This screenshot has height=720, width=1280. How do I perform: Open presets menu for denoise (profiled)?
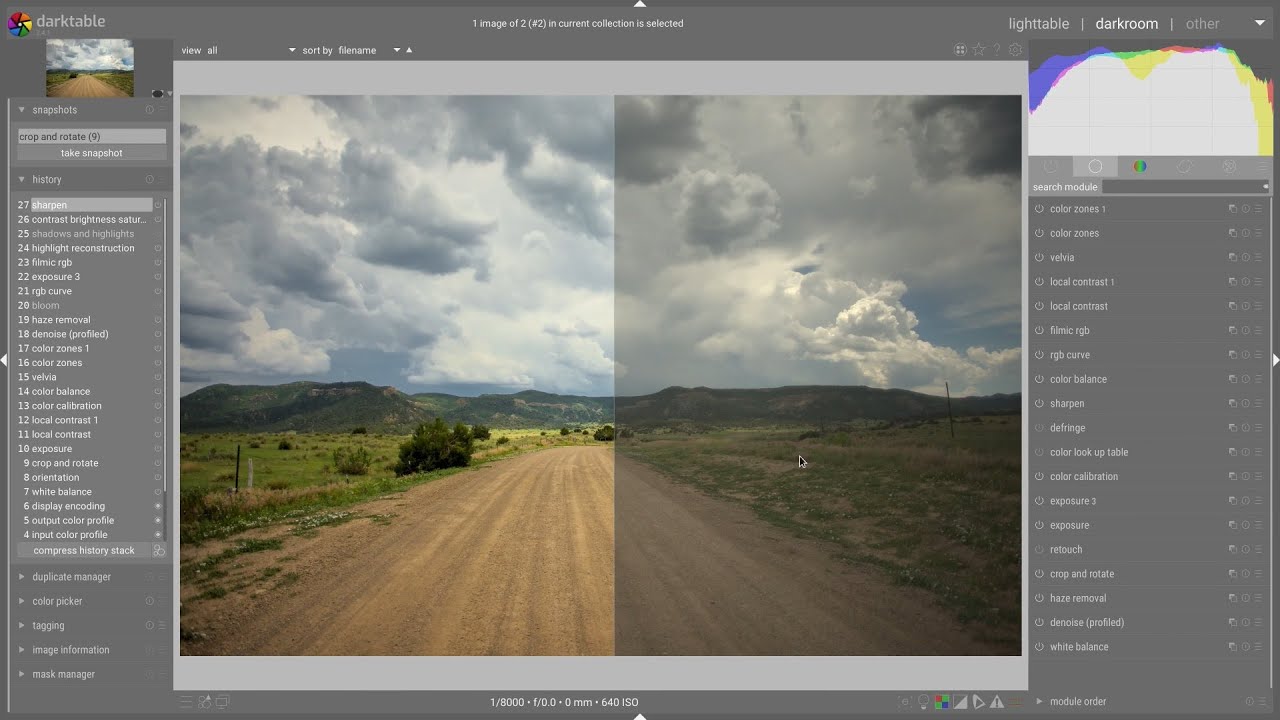pyautogui.click(x=1259, y=623)
